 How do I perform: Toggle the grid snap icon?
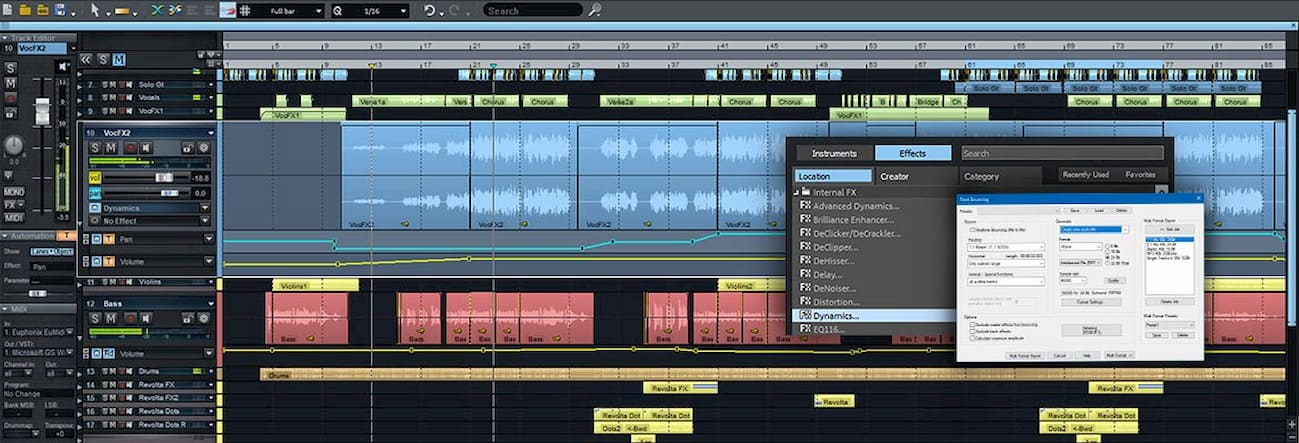point(246,10)
